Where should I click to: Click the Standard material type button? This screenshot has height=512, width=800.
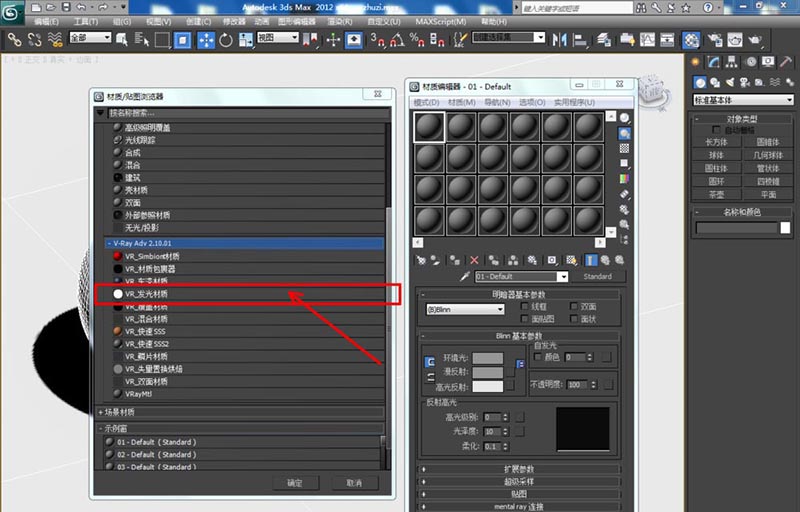(x=597, y=276)
